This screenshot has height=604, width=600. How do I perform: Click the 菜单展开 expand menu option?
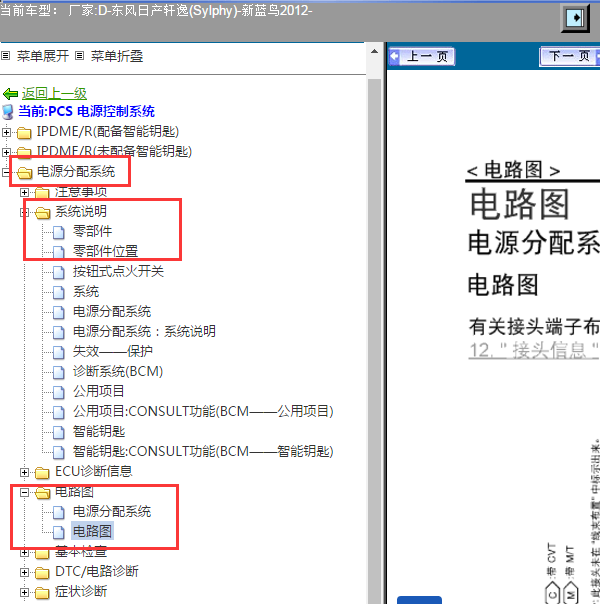(43, 56)
